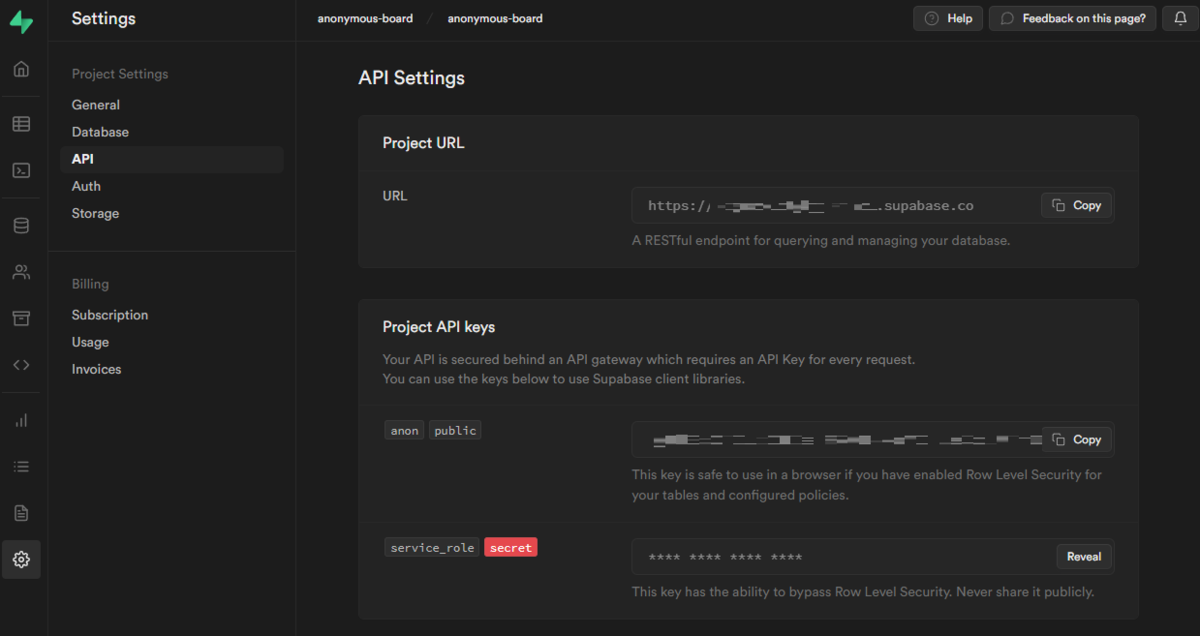1200x636 pixels.
Task: Open the notifications bell icon
Action: pos(1181,18)
